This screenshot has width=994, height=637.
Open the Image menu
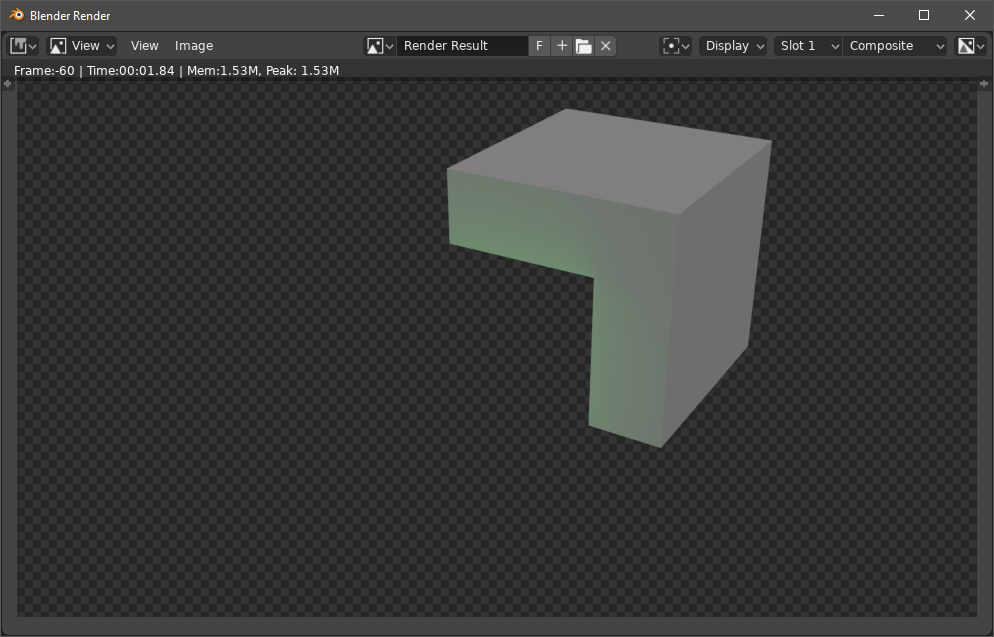tap(193, 45)
